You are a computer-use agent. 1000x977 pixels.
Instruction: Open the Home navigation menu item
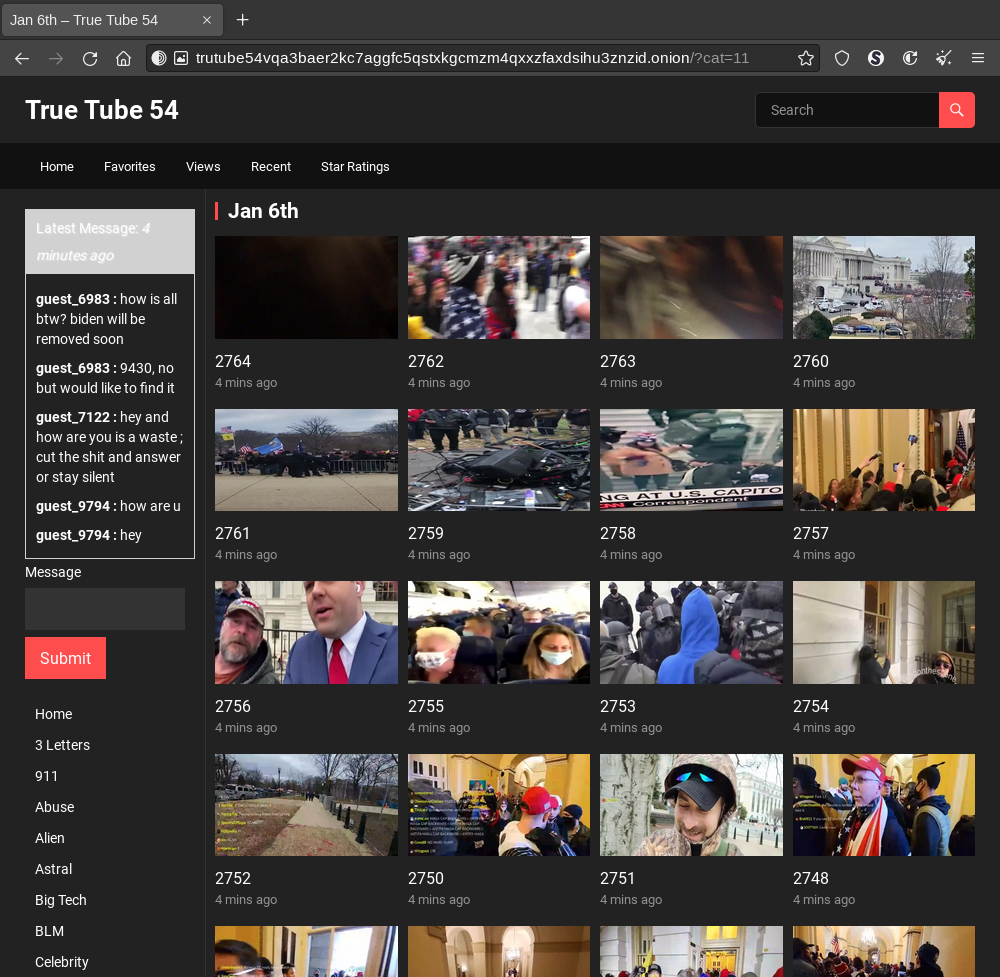point(57,166)
